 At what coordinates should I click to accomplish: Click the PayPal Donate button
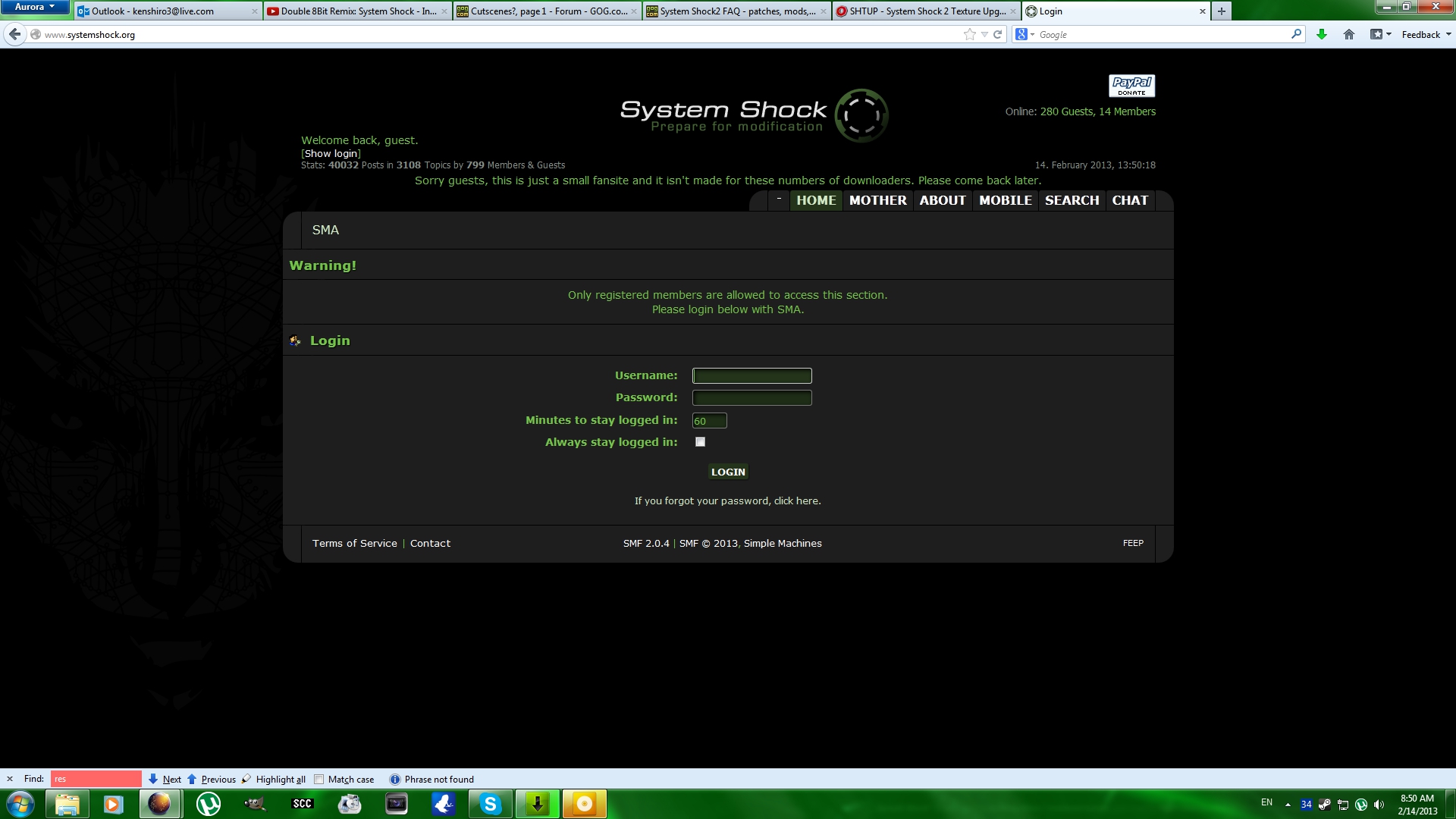tap(1131, 86)
